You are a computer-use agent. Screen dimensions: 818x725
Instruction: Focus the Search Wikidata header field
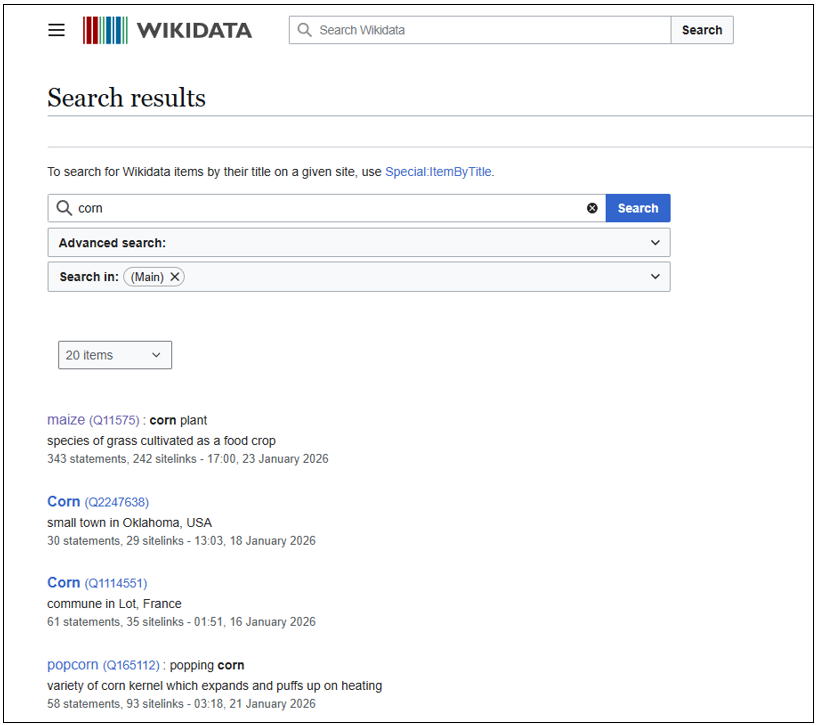(490, 30)
